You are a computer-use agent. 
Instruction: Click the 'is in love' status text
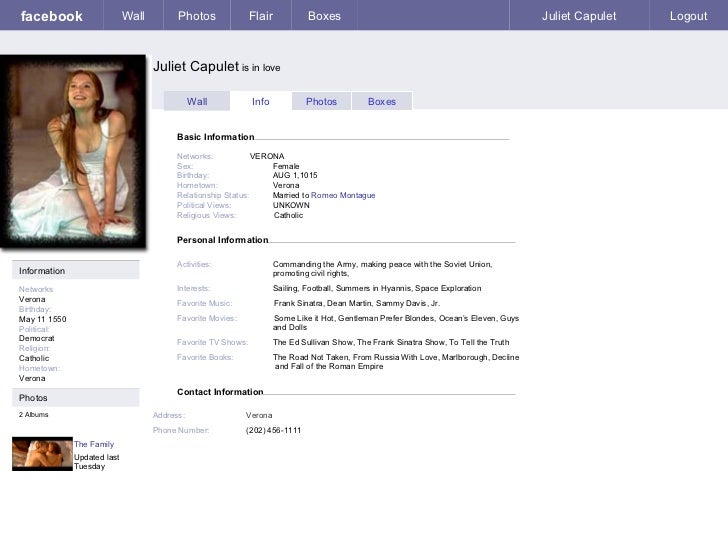pyautogui.click(x=261, y=68)
